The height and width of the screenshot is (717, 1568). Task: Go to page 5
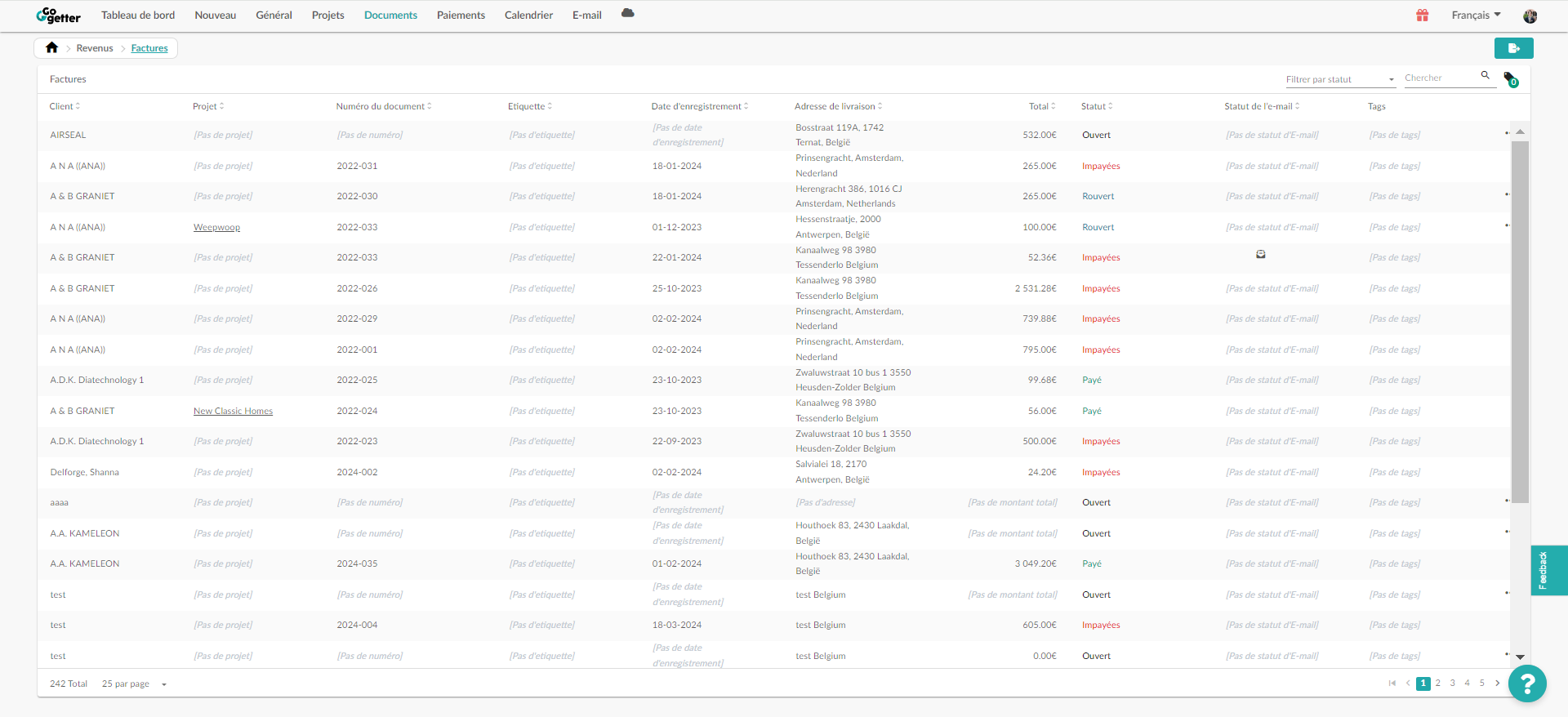[x=1482, y=684]
